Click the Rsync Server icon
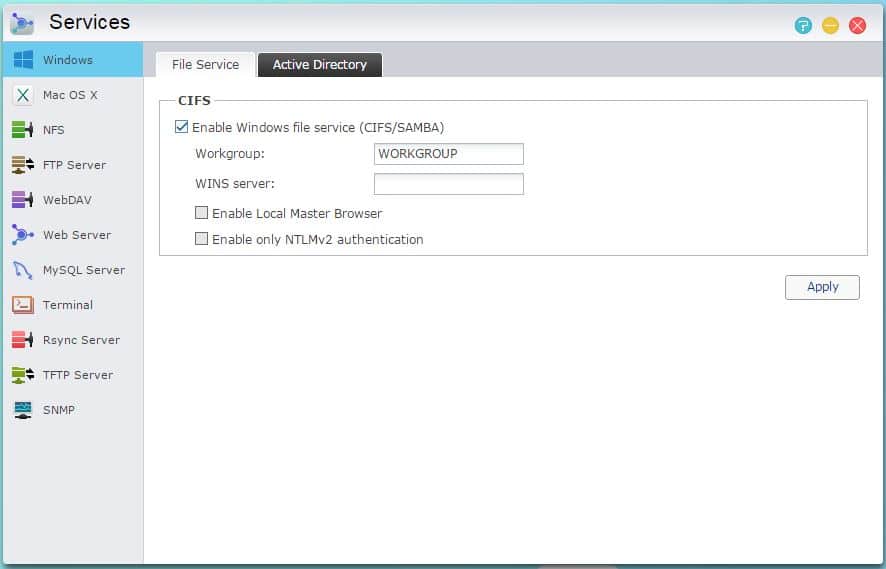 click(23, 340)
